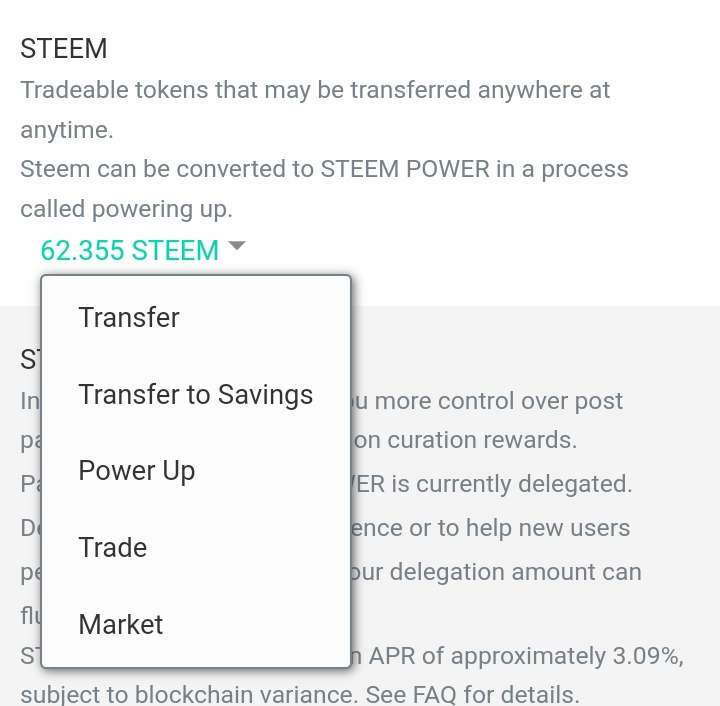This screenshot has width=720, height=706.
Task: Click the 'called powering up.' text
Action: point(126,209)
